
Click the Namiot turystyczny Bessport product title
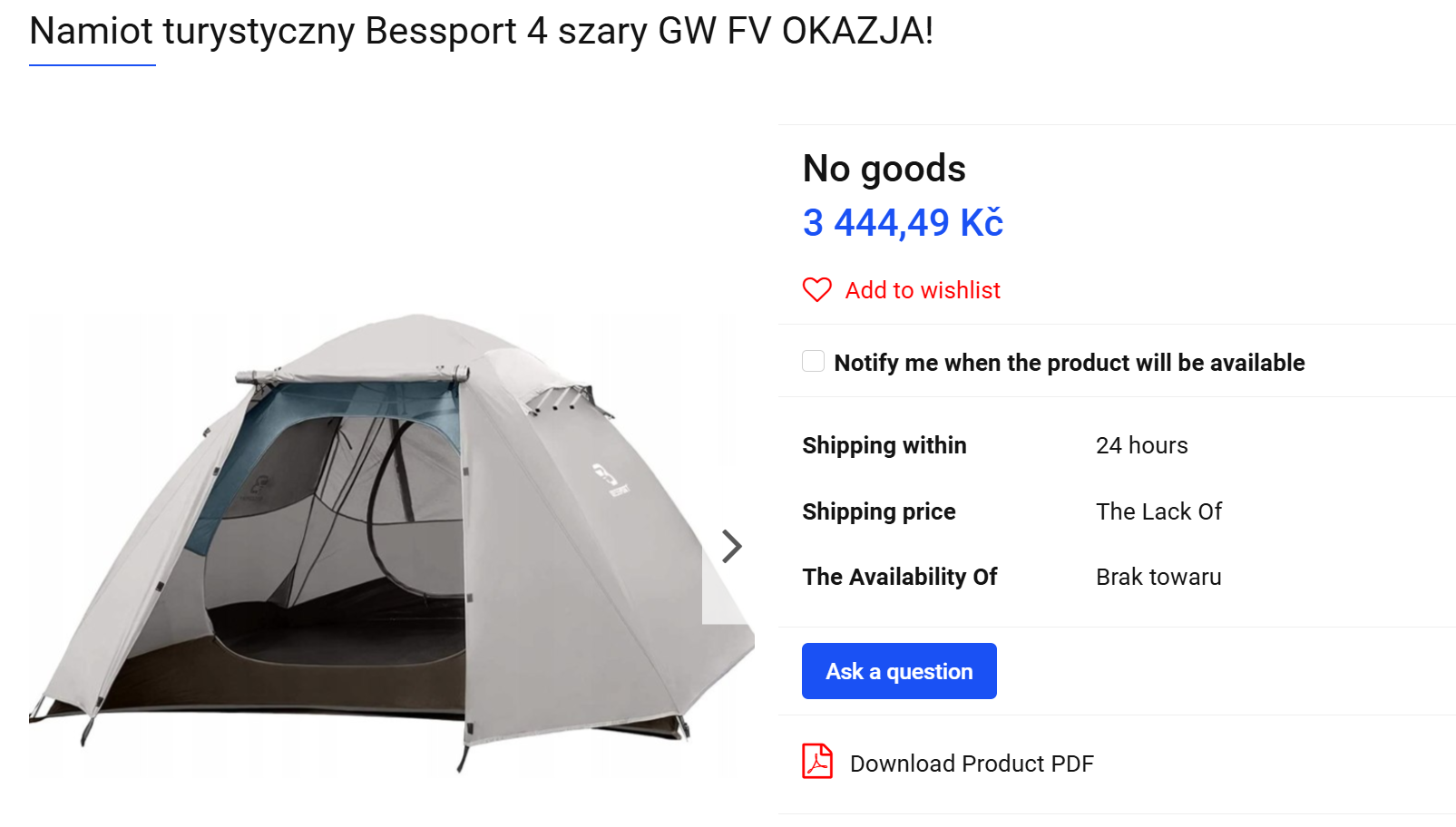pyautogui.click(x=481, y=31)
